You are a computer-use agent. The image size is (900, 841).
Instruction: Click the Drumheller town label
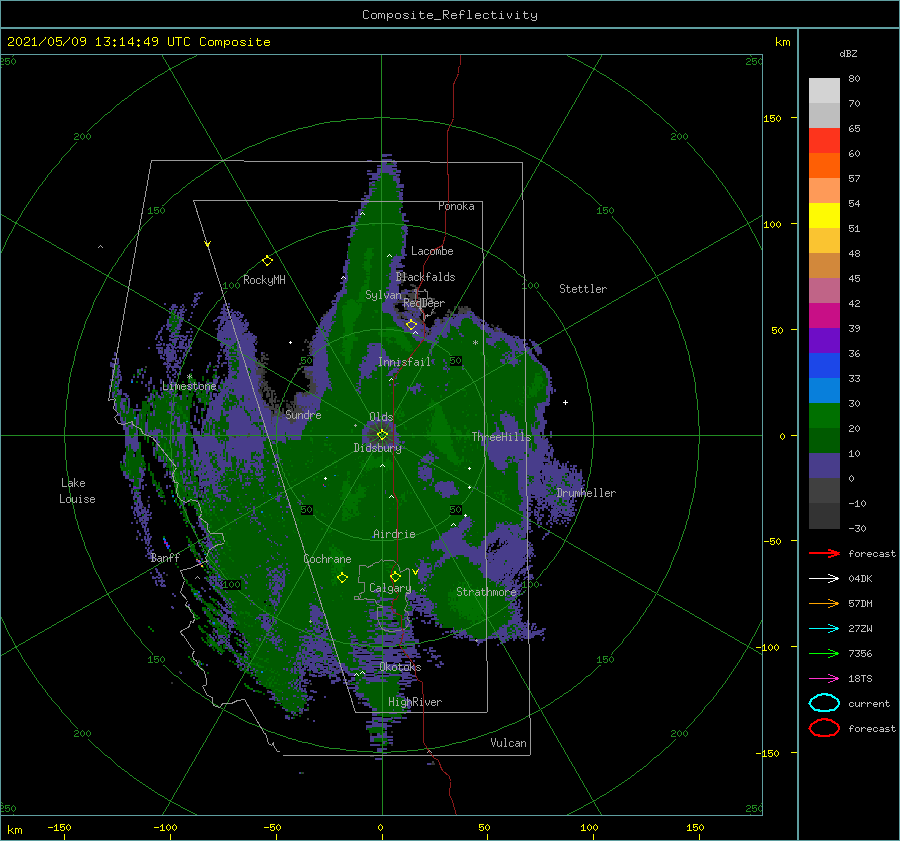(586, 493)
